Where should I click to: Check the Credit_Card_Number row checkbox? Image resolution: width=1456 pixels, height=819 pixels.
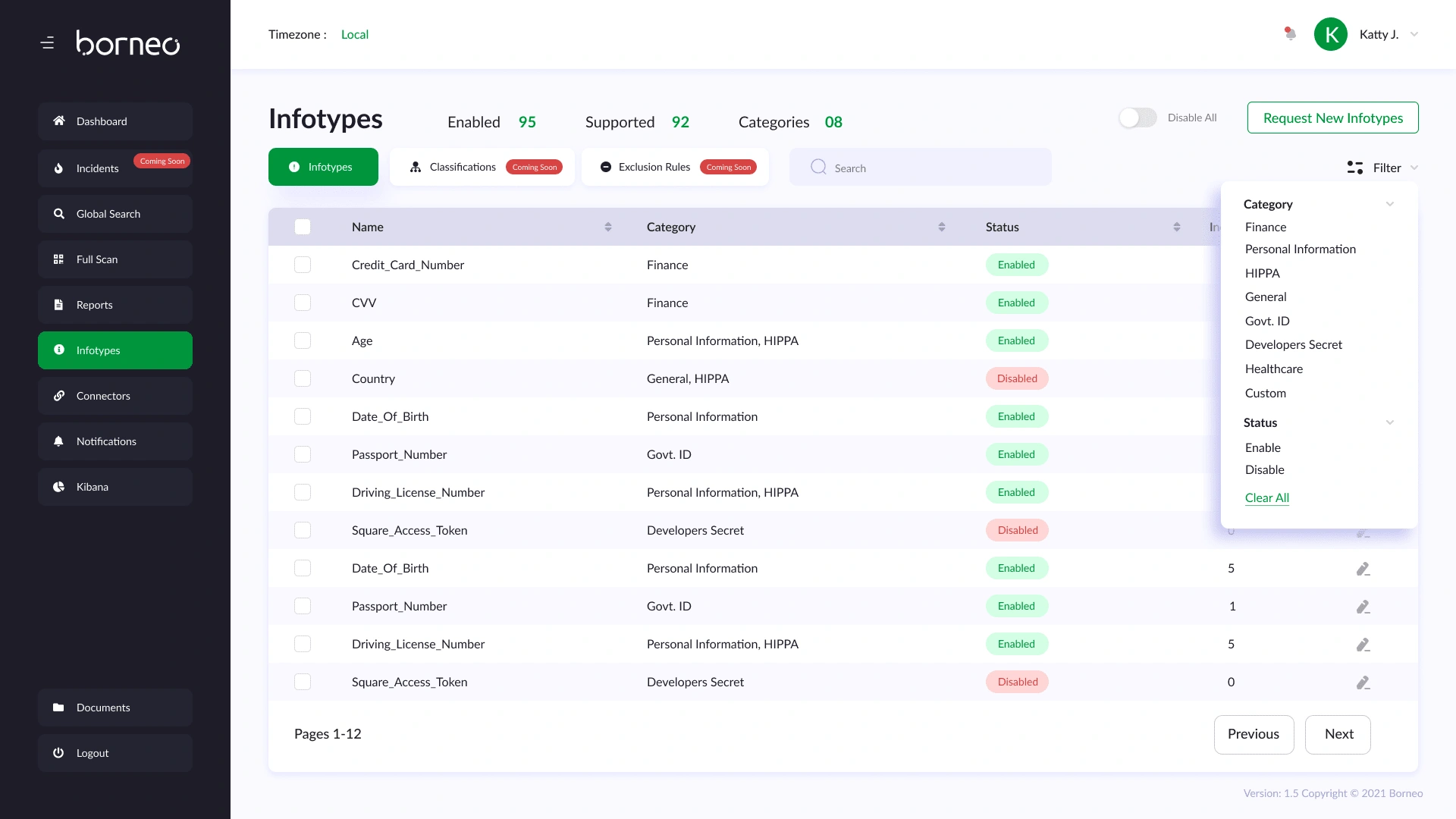tap(303, 265)
